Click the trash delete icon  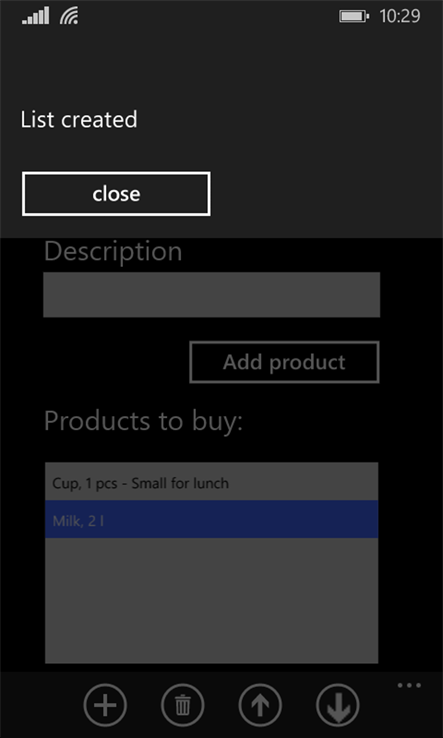183,705
